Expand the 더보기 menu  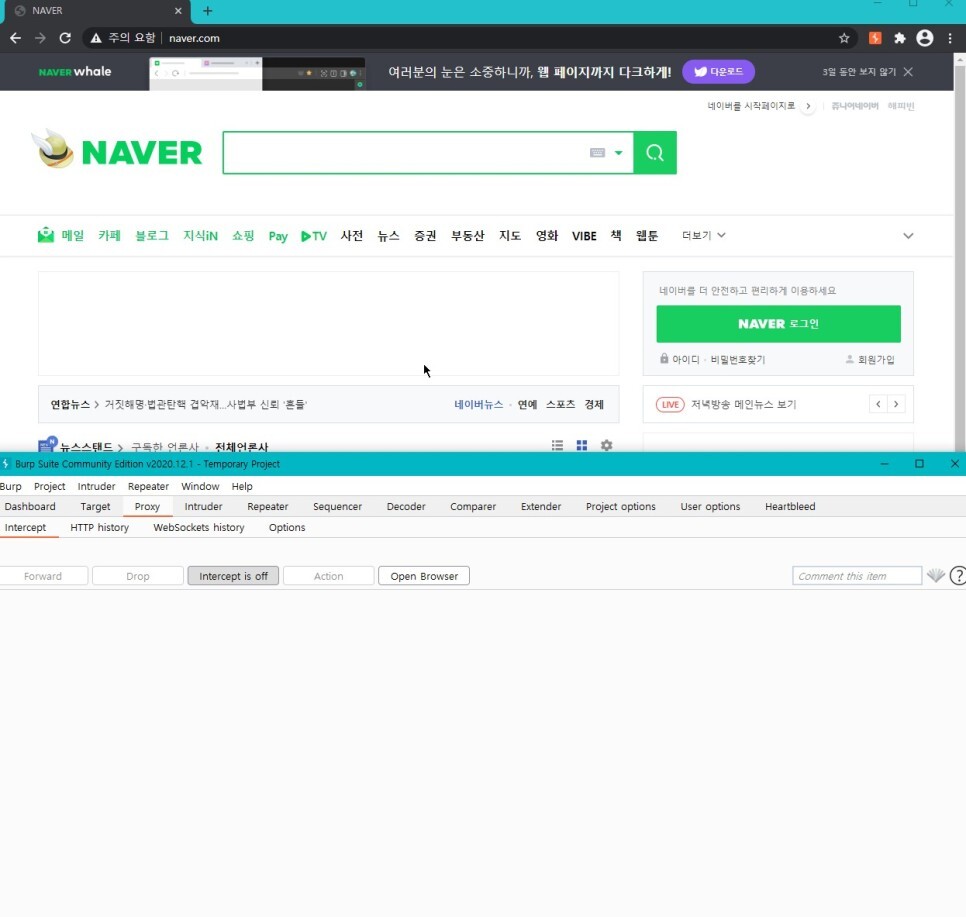(x=703, y=235)
